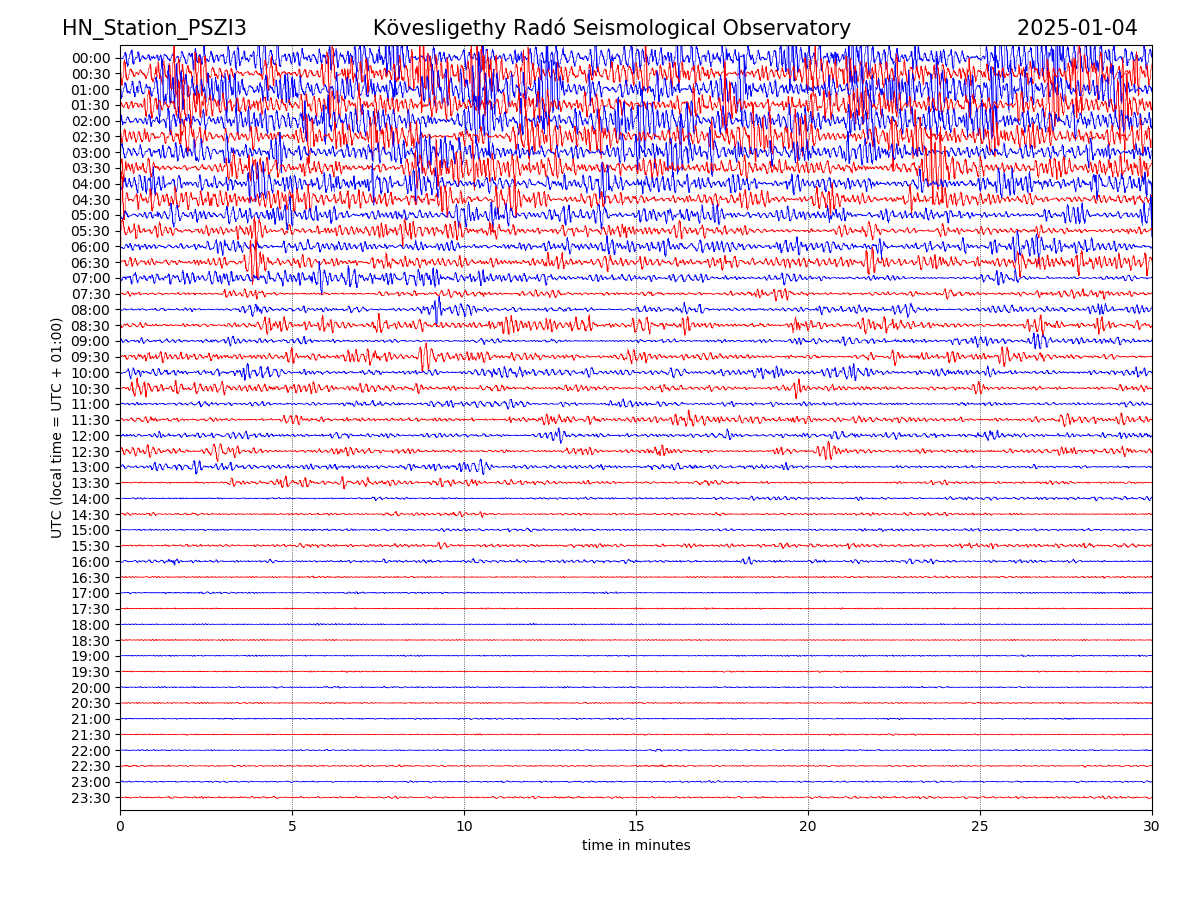Select the 04:30 trace row label
Image resolution: width=1200 pixels, height=900 pixels.
[90, 200]
